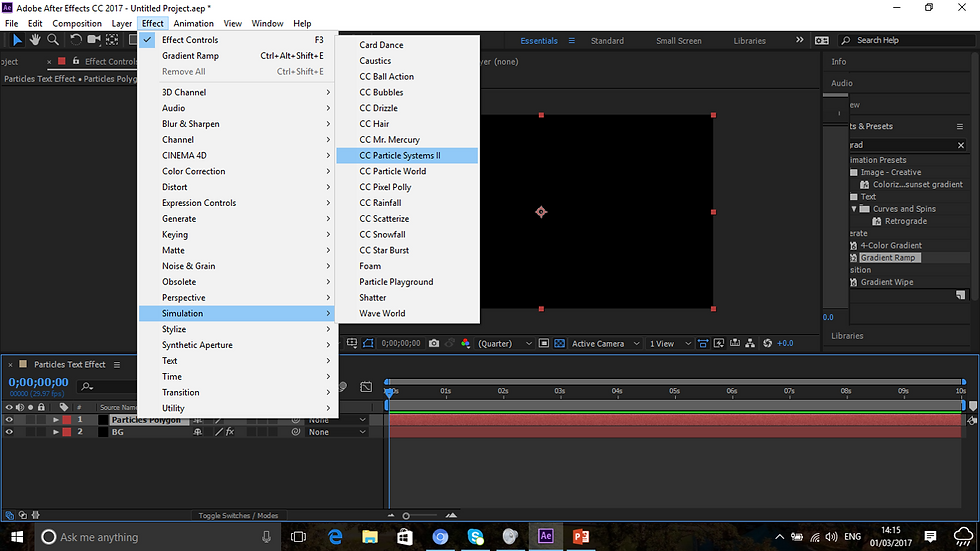The height and width of the screenshot is (551, 980).
Task: Open the Animation menu
Action: pyautogui.click(x=193, y=23)
